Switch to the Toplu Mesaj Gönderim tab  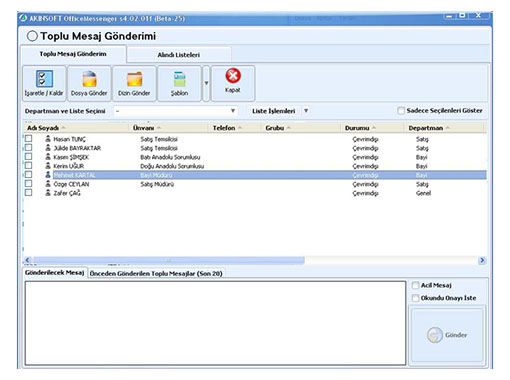tap(73, 54)
